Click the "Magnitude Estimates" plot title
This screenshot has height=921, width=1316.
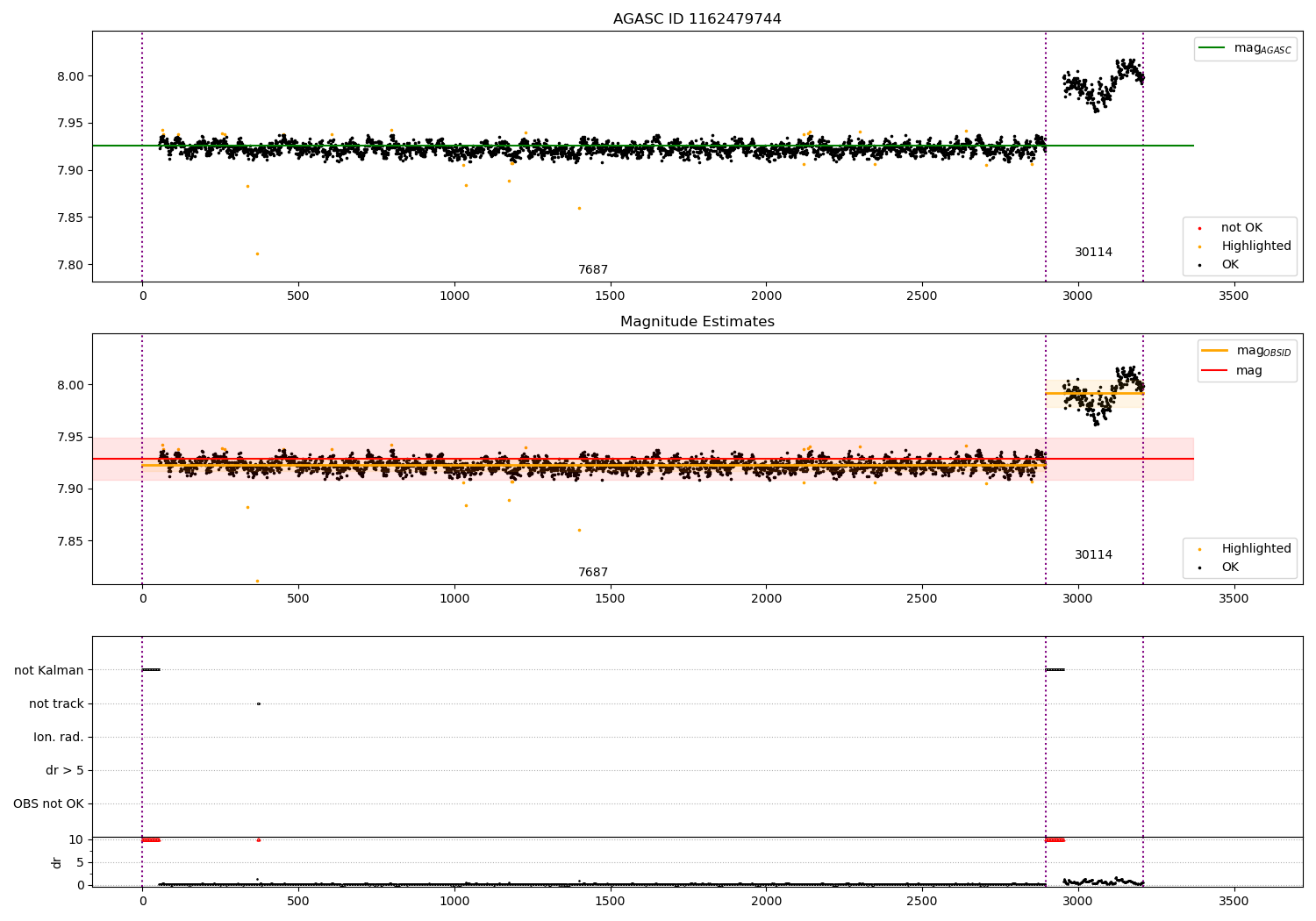[697, 322]
